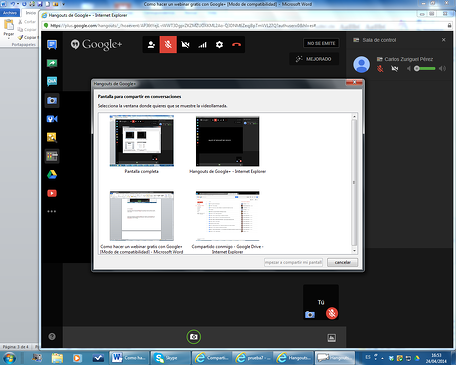Click the invite people icon

(x=151, y=45)
